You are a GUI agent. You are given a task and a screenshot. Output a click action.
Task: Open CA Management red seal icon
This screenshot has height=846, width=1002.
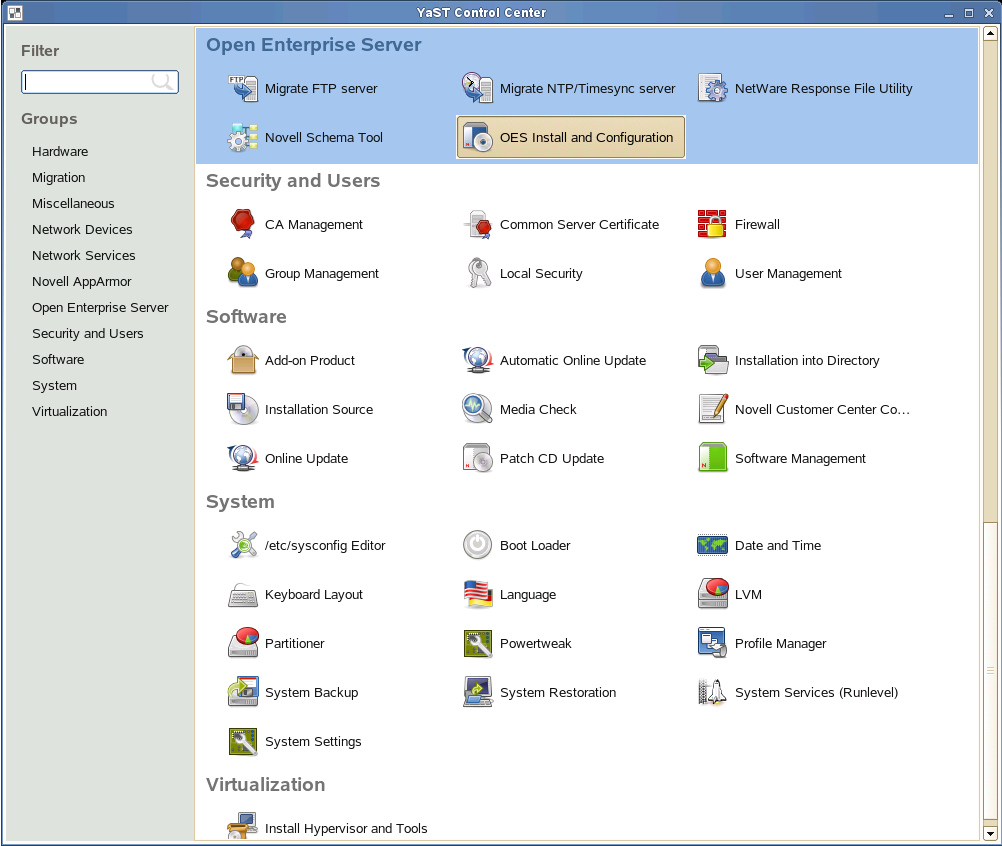tap(243, 224)
